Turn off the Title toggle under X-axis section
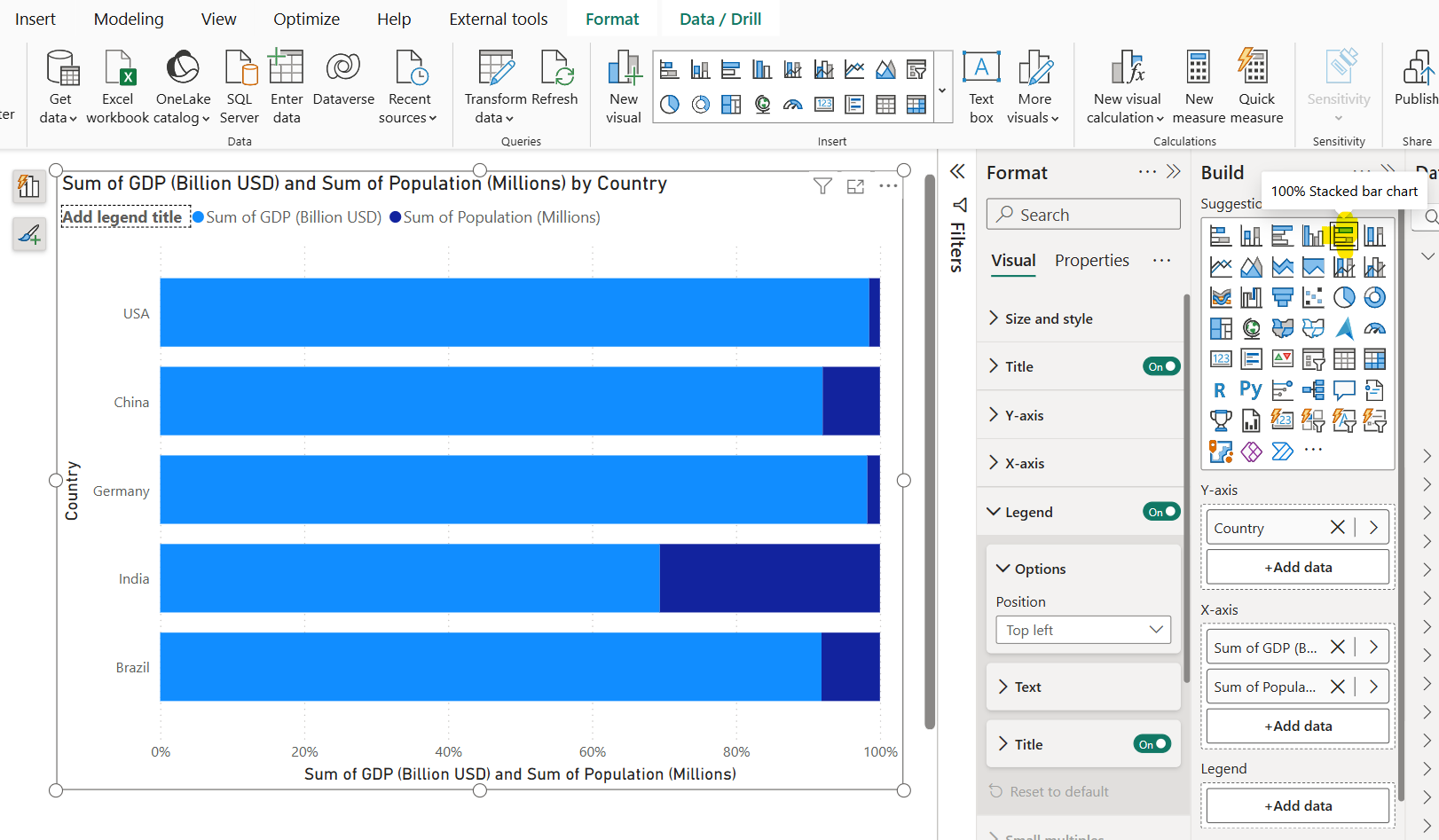The height and width of the screenshot is (840, 1439). click(1152, 743)
